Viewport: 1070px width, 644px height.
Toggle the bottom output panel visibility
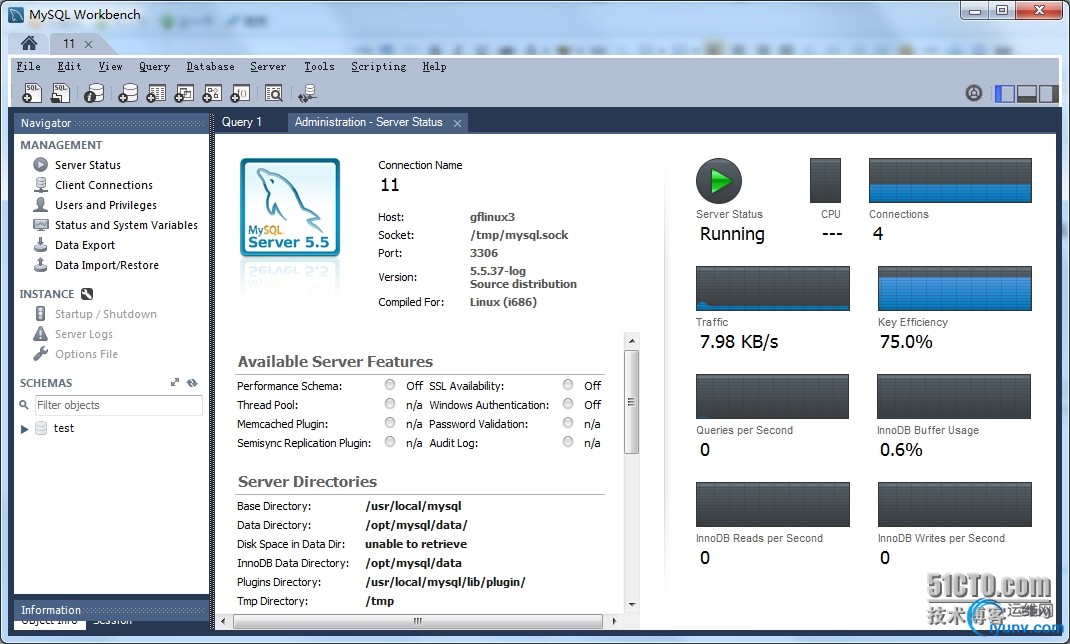[1026, 93]
